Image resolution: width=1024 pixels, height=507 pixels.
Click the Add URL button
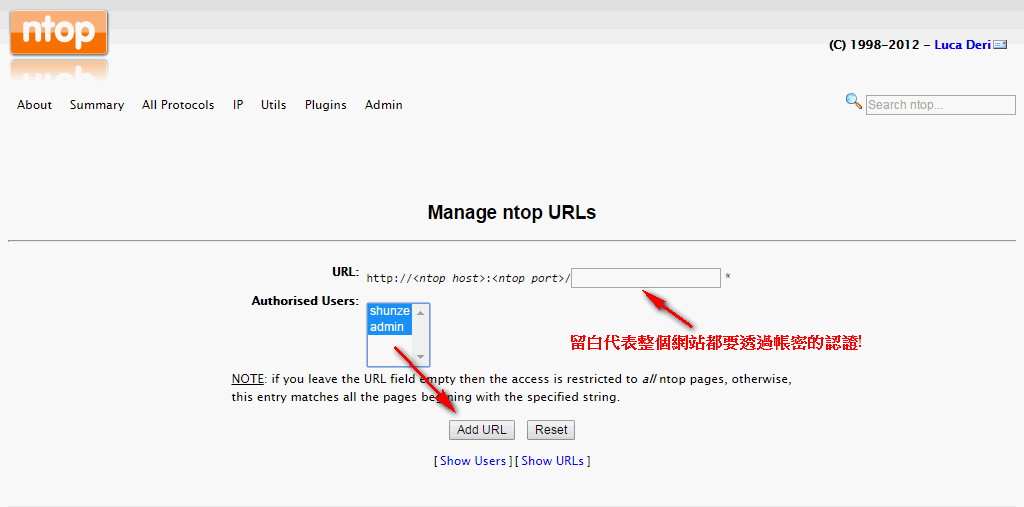click(x=482, y=430)
